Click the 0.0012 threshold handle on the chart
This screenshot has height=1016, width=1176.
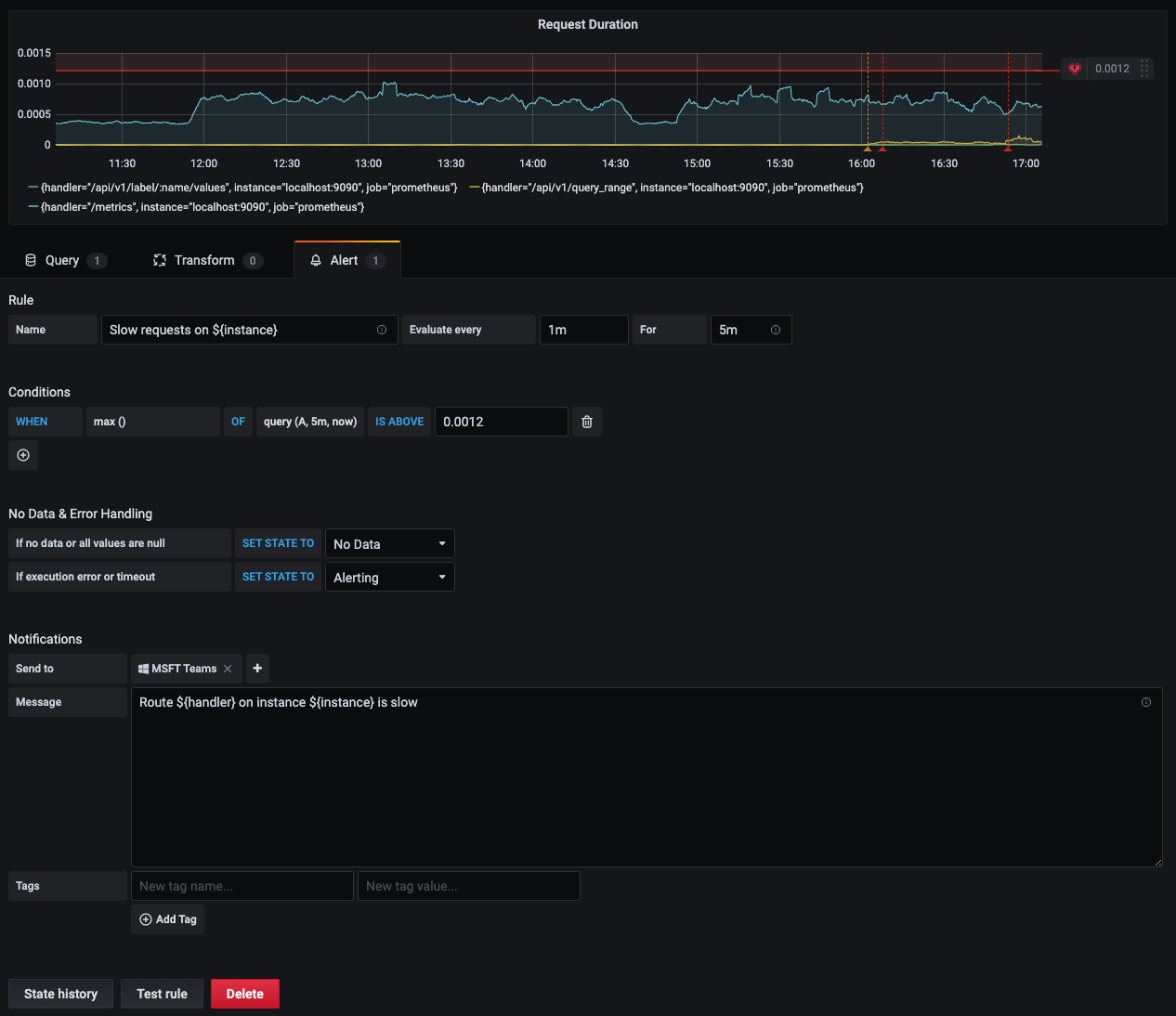[x=1111, y=69]
